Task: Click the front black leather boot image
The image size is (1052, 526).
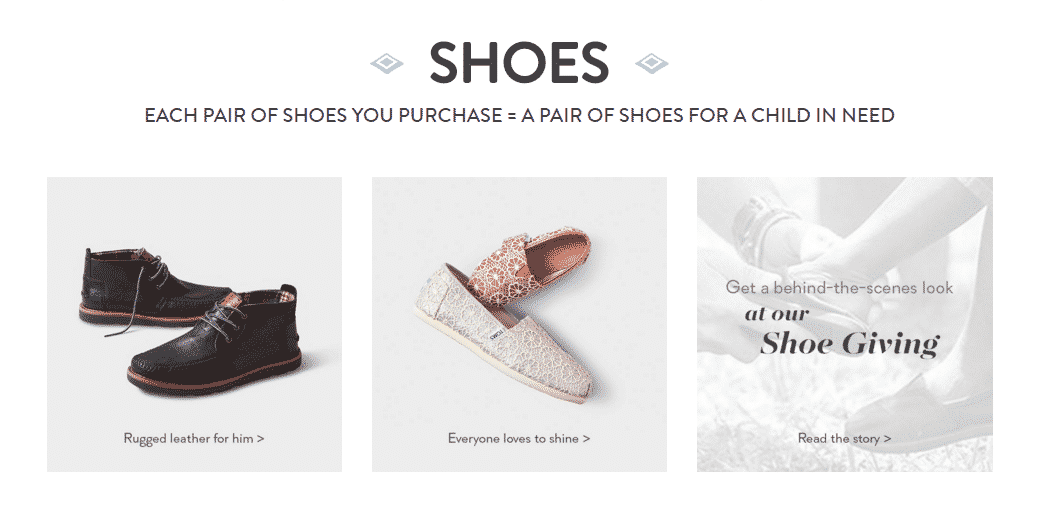Action: [215, 342]
